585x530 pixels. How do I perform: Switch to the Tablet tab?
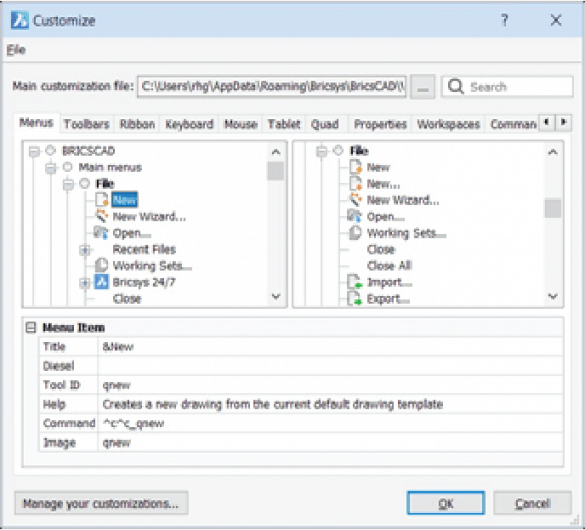pyautogui.click(x=284, y=124)
